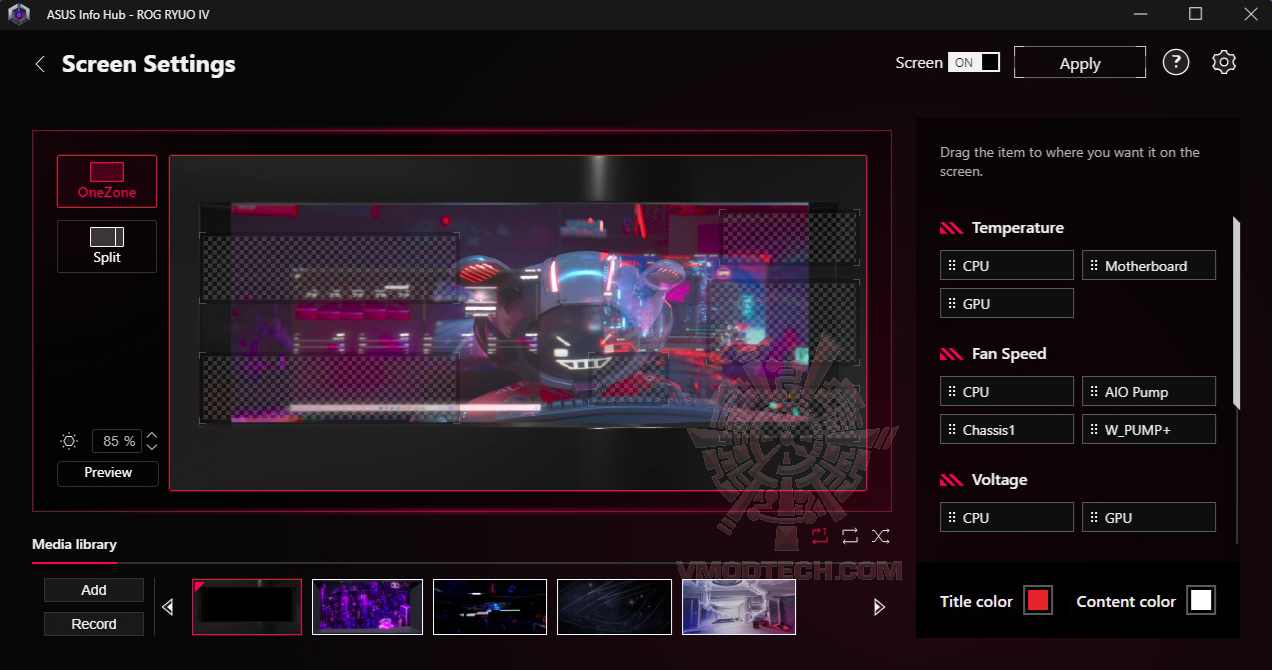
Task: Open the red Title color swatch
Action: (1038, 600)
